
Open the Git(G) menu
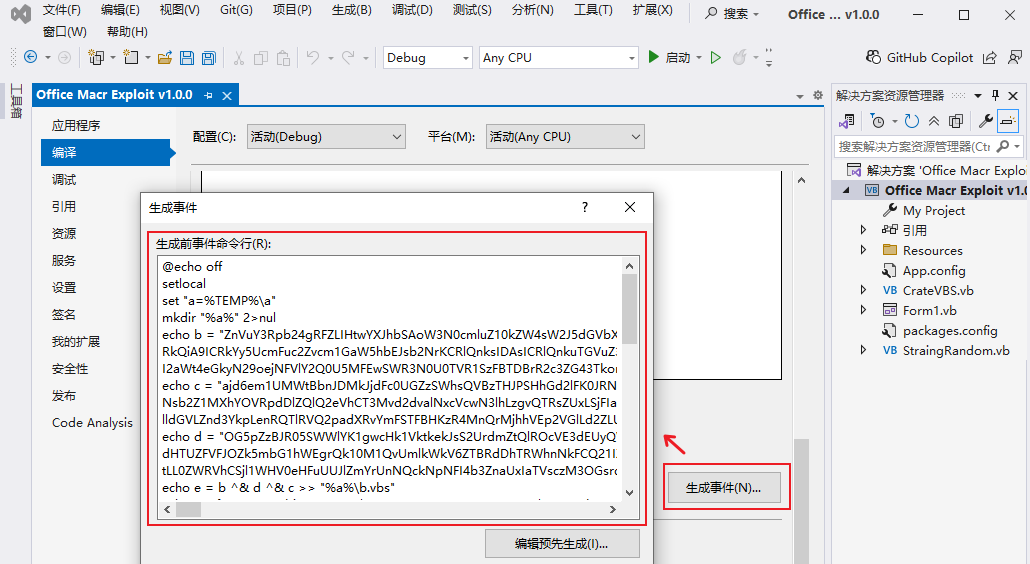(x=236, y=10)
